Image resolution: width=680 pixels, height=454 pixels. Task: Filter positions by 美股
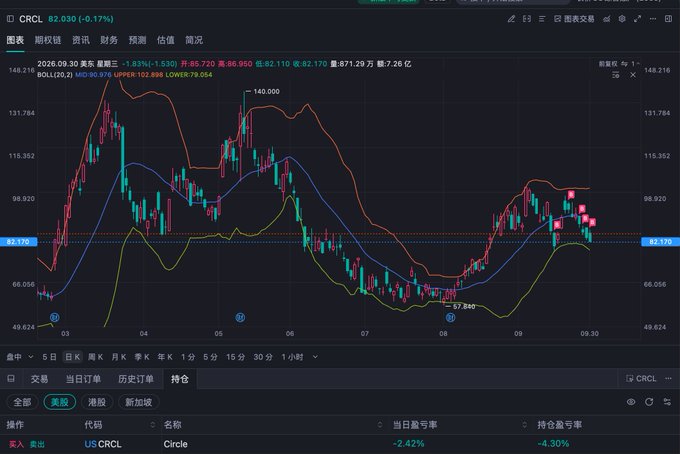click(60, 402)
